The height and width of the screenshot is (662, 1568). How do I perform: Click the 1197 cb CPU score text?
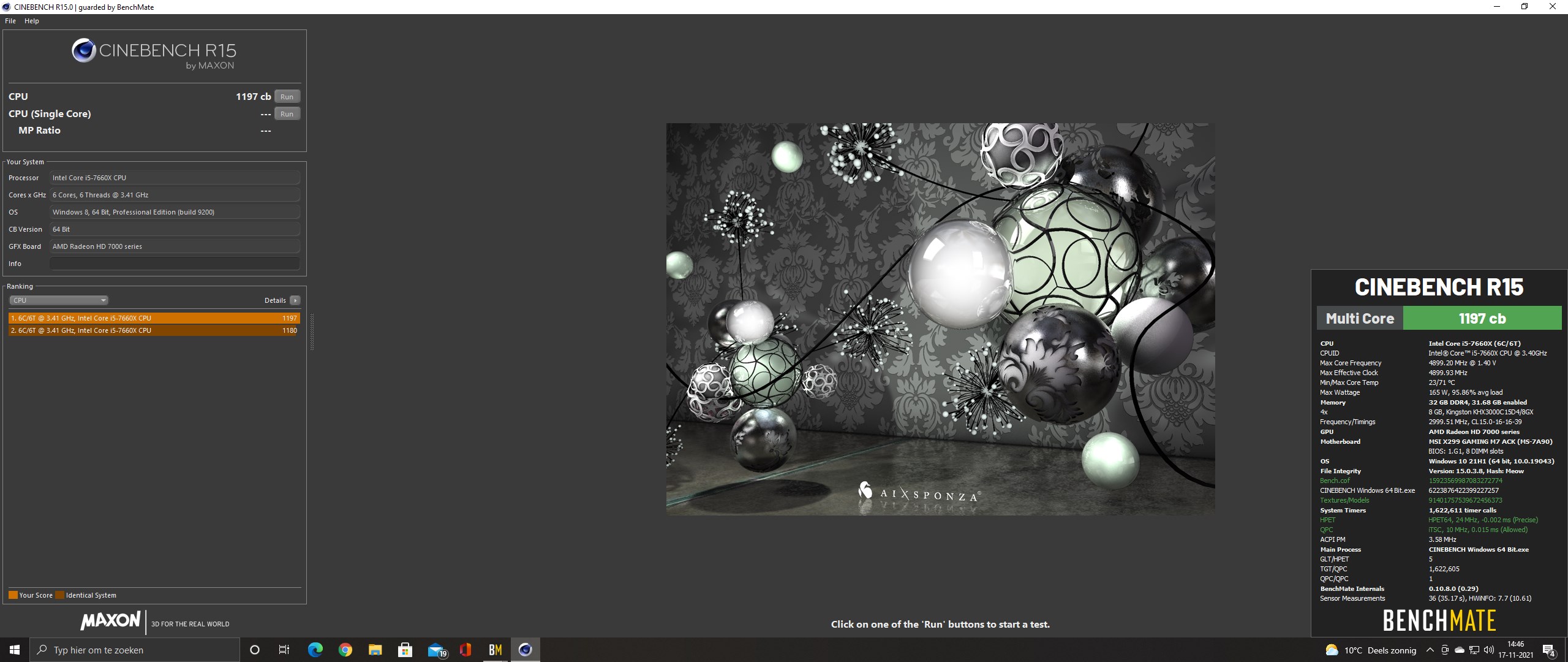coord(253,97)
